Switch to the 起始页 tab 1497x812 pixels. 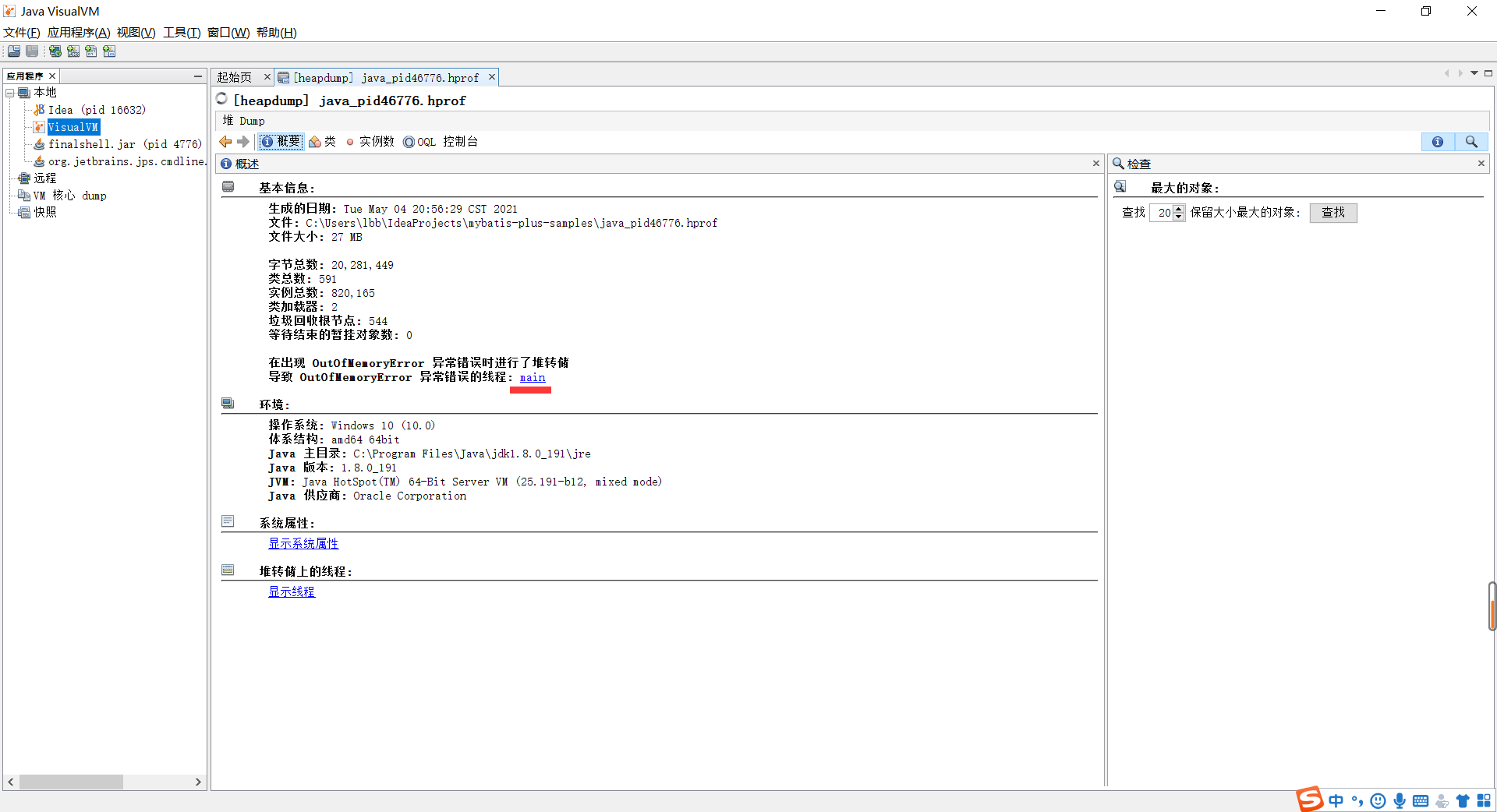pos(235,77)
